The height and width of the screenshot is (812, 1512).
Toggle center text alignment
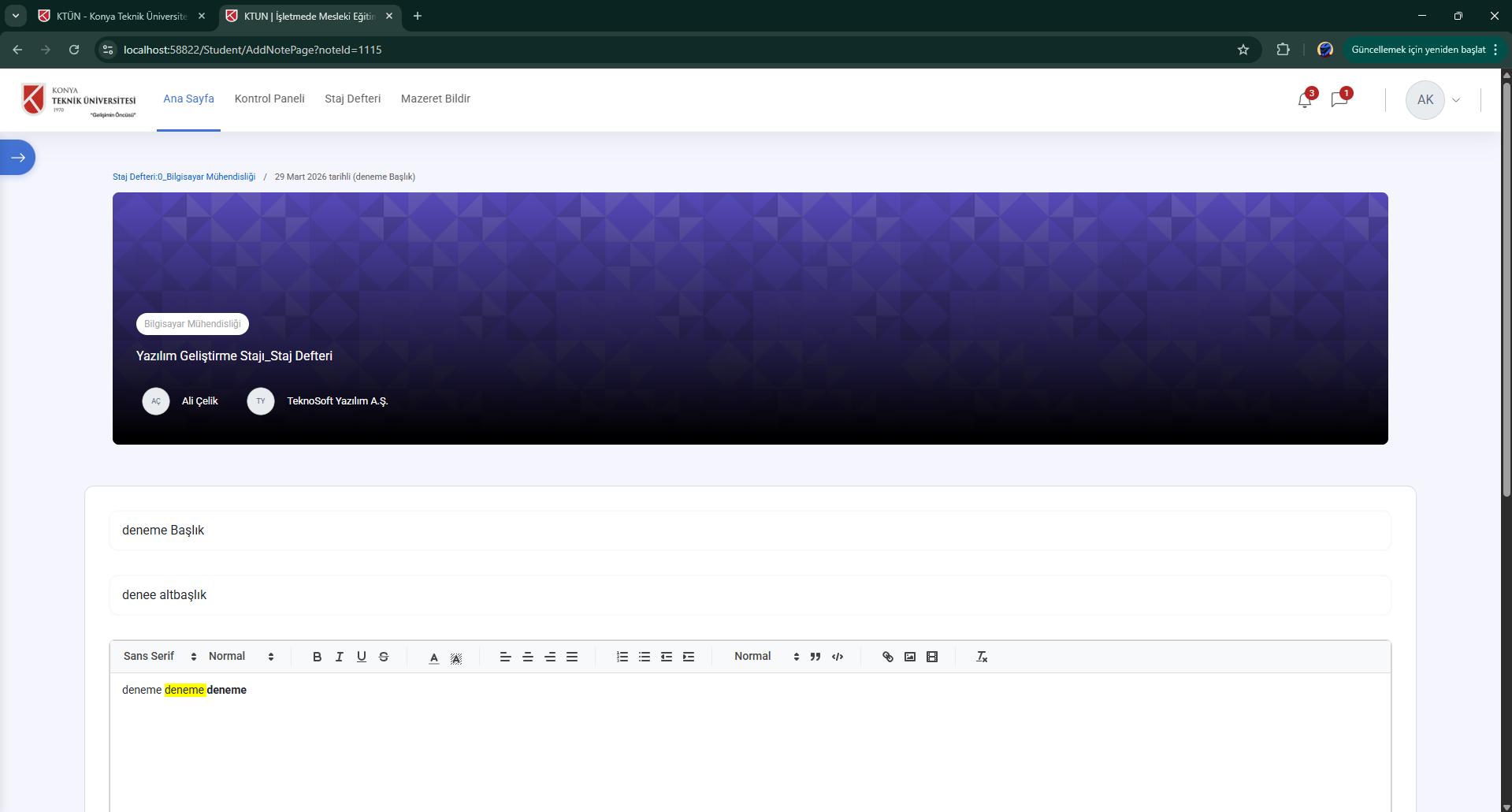528,656
